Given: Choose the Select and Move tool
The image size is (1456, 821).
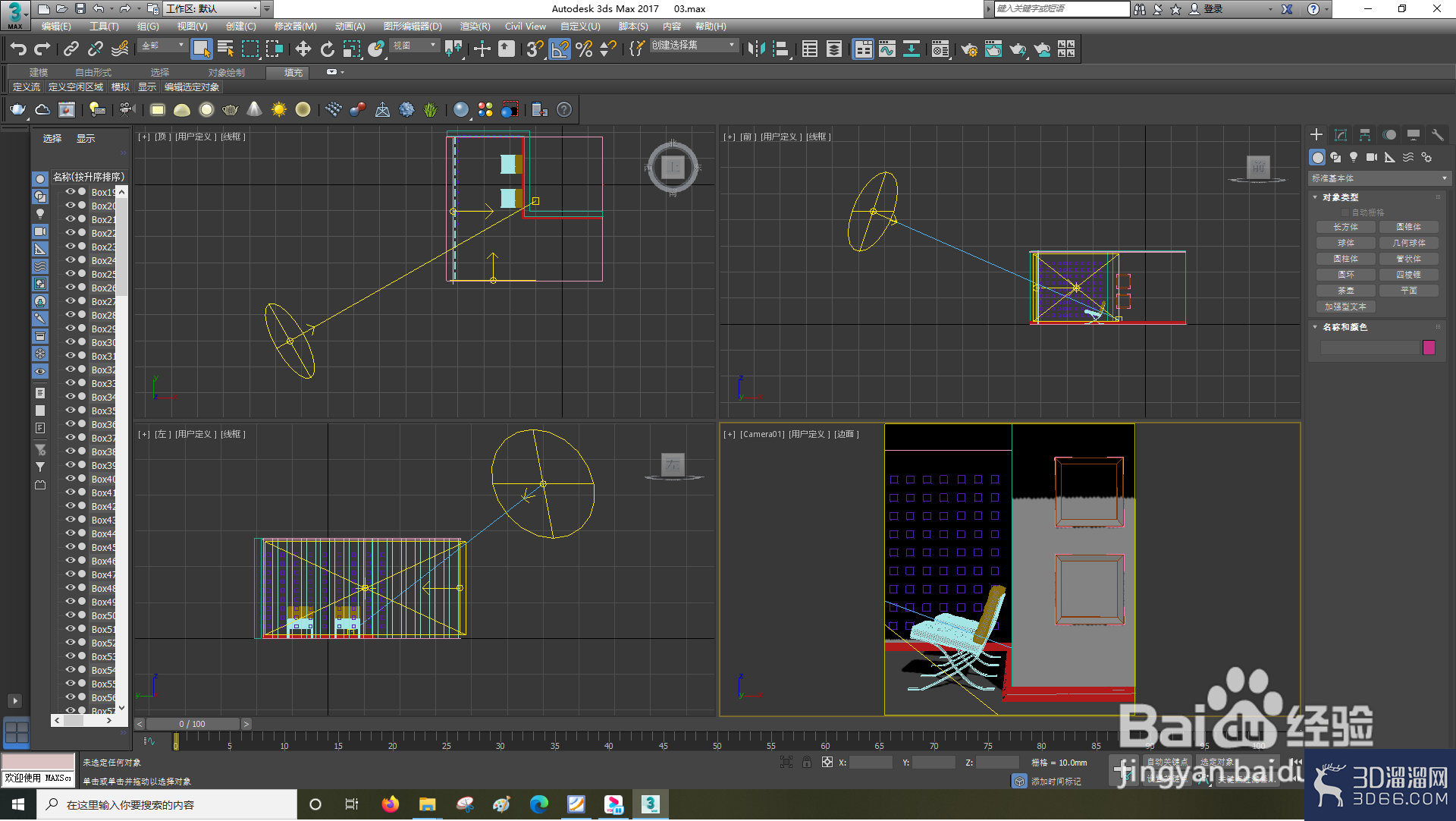Looking at the screenshot, I should click(303, 49).
